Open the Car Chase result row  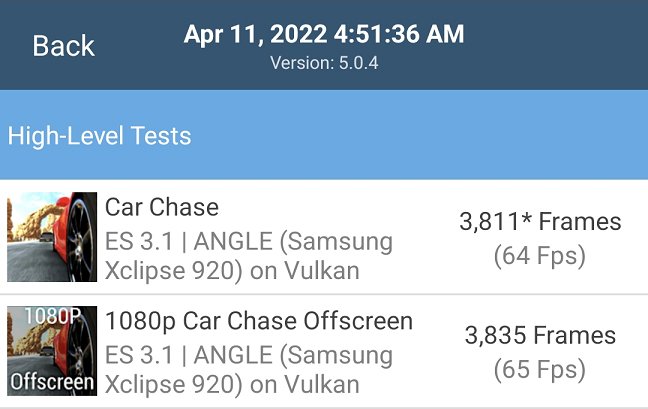tap(324, 237)
